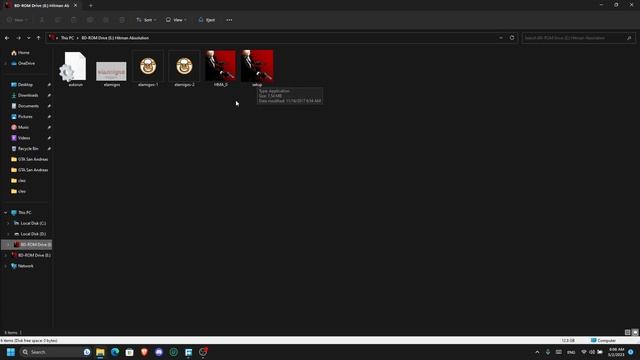Switch to details view layout
This screenshot has height=360, width=640.
pyautogui.click(x=627, y=332)
